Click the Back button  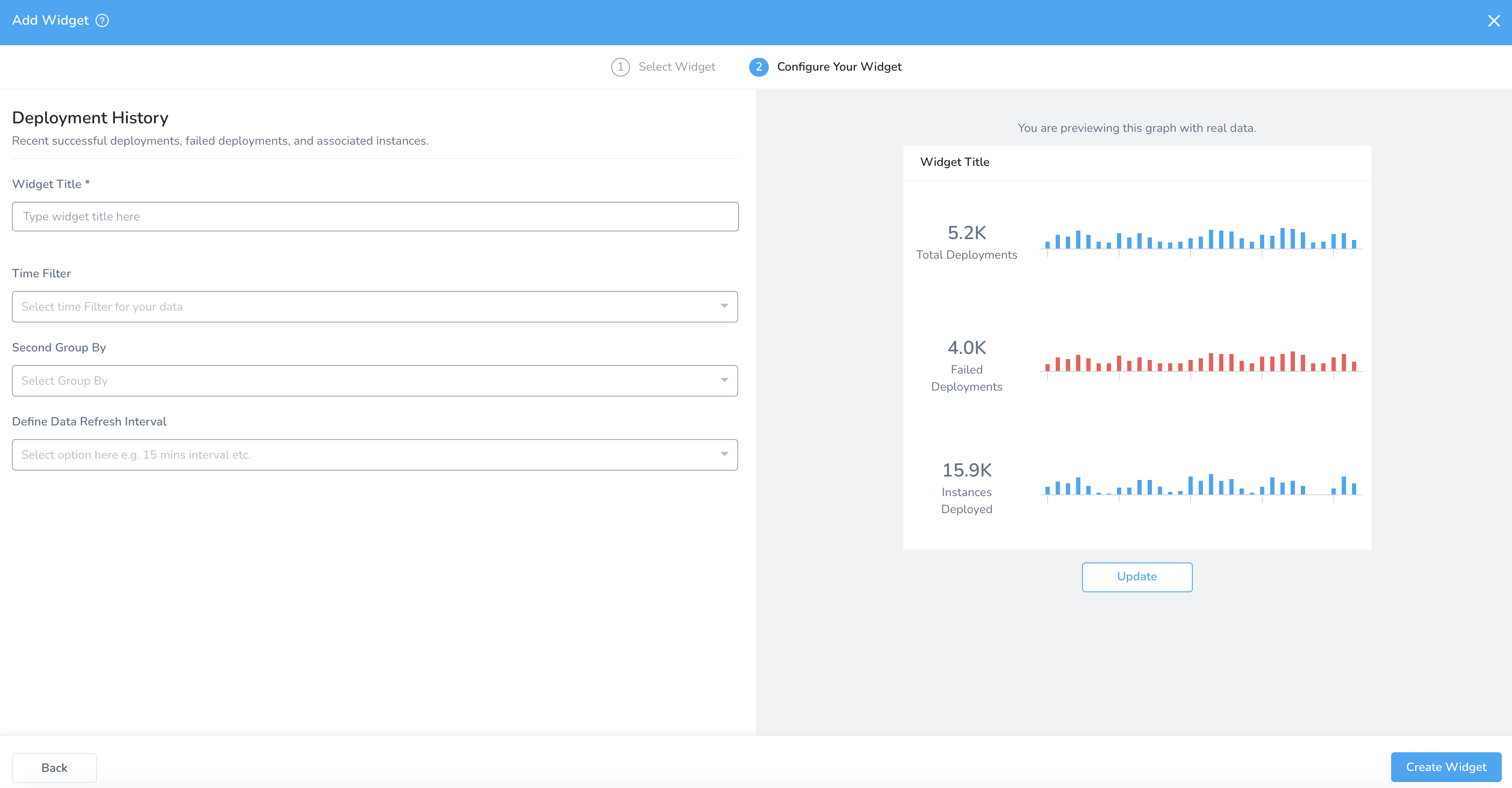(54, 768)
